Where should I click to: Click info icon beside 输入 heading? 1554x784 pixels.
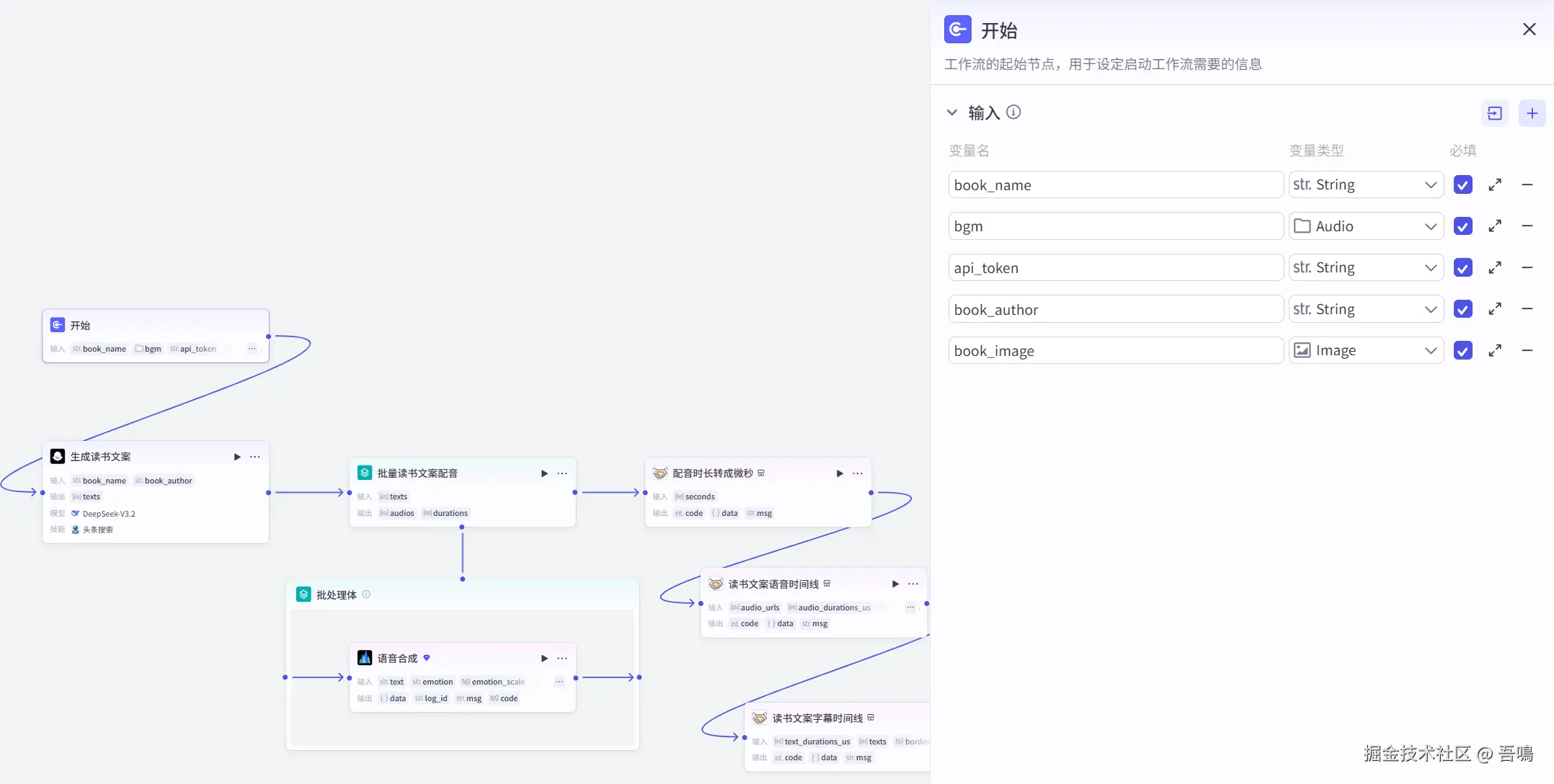pos(1013,112)
